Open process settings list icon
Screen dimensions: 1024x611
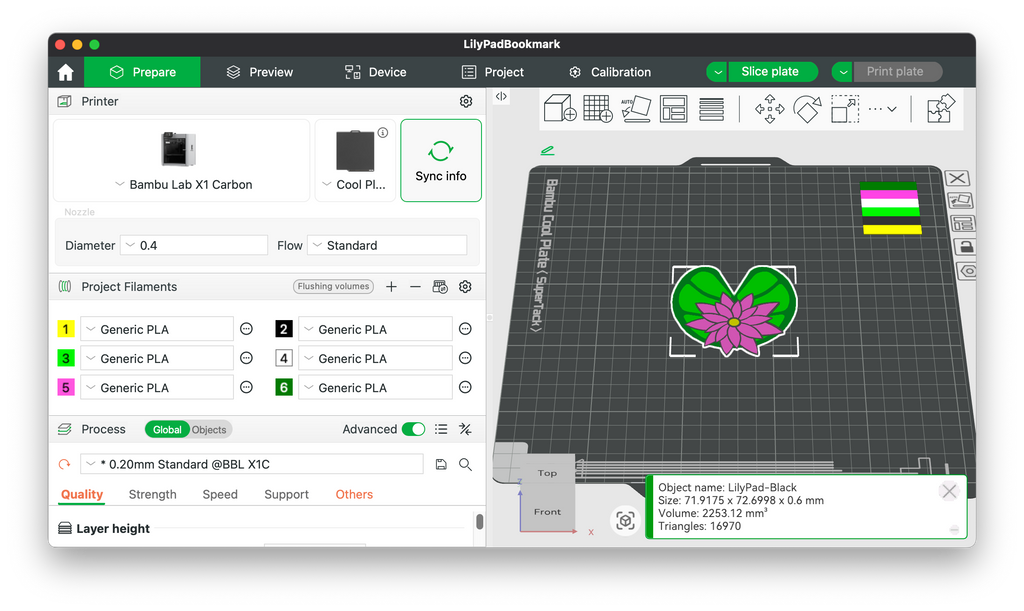(441, 429)
